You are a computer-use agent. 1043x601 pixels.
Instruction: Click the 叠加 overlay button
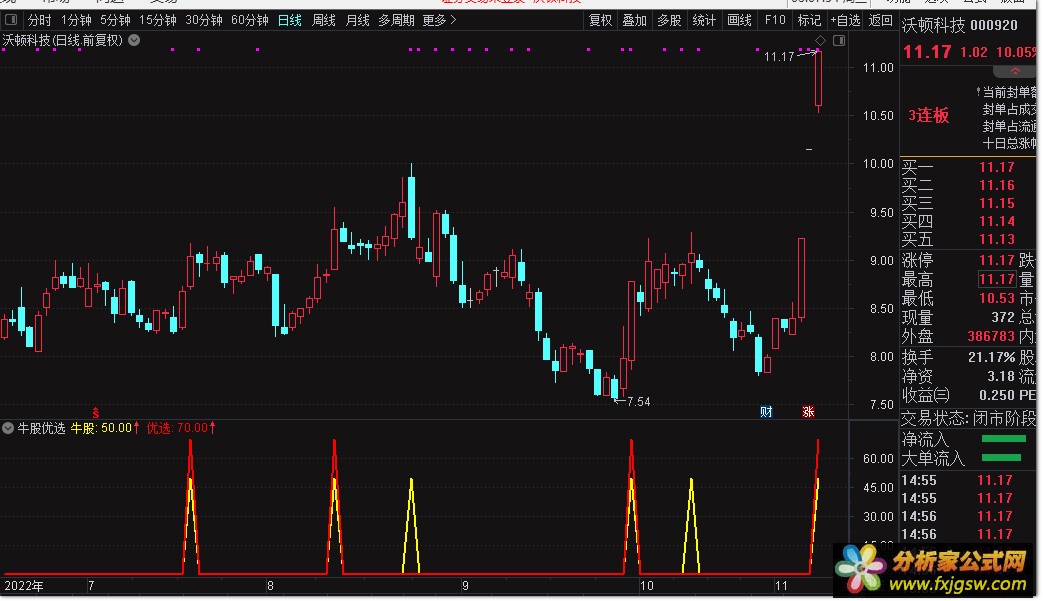pos(634,20)
